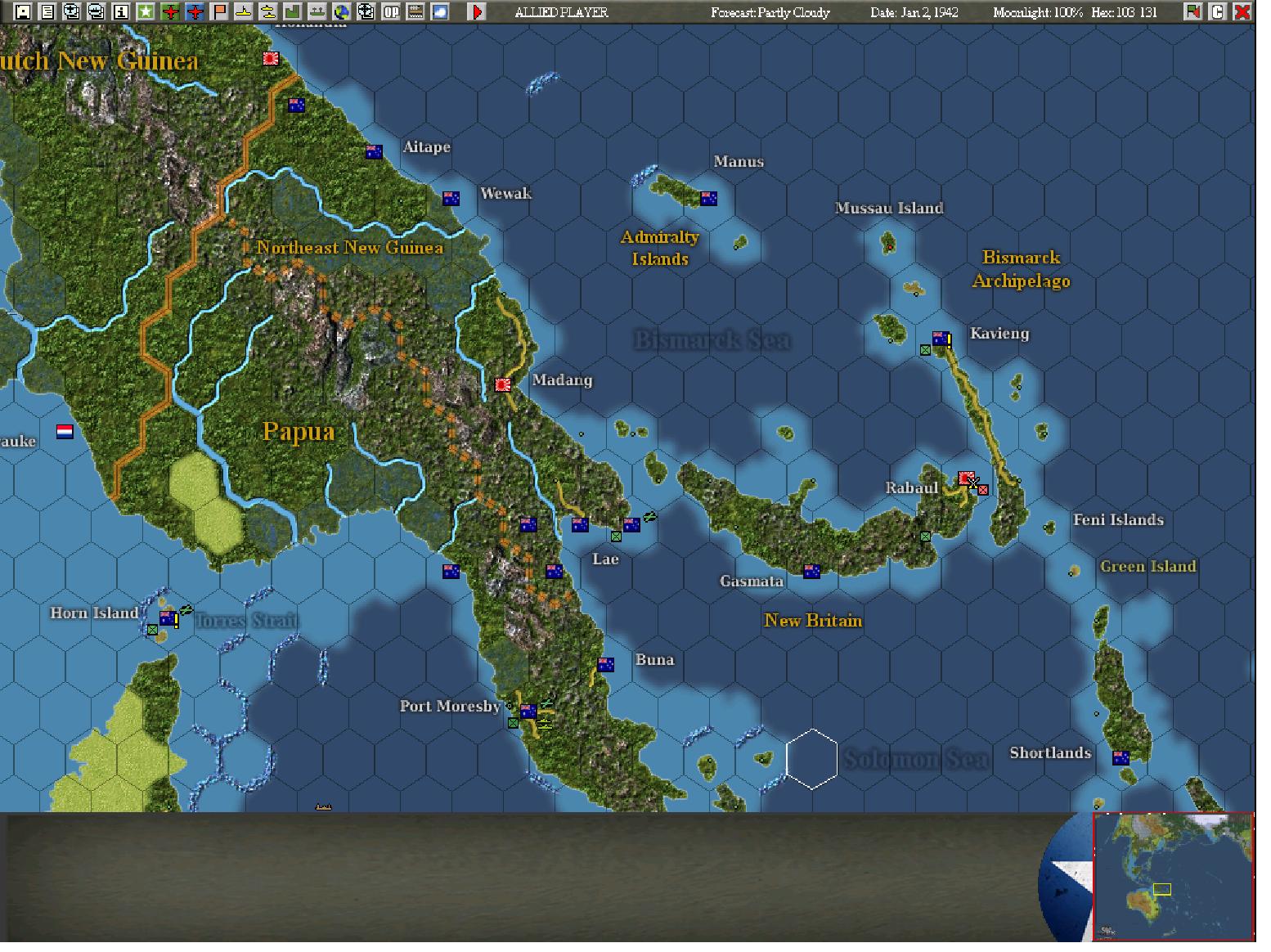The width and height of the screenshot is (1271, 952).
Task: Select the Port Moresby base flag
Action: [x=528, y=711]
